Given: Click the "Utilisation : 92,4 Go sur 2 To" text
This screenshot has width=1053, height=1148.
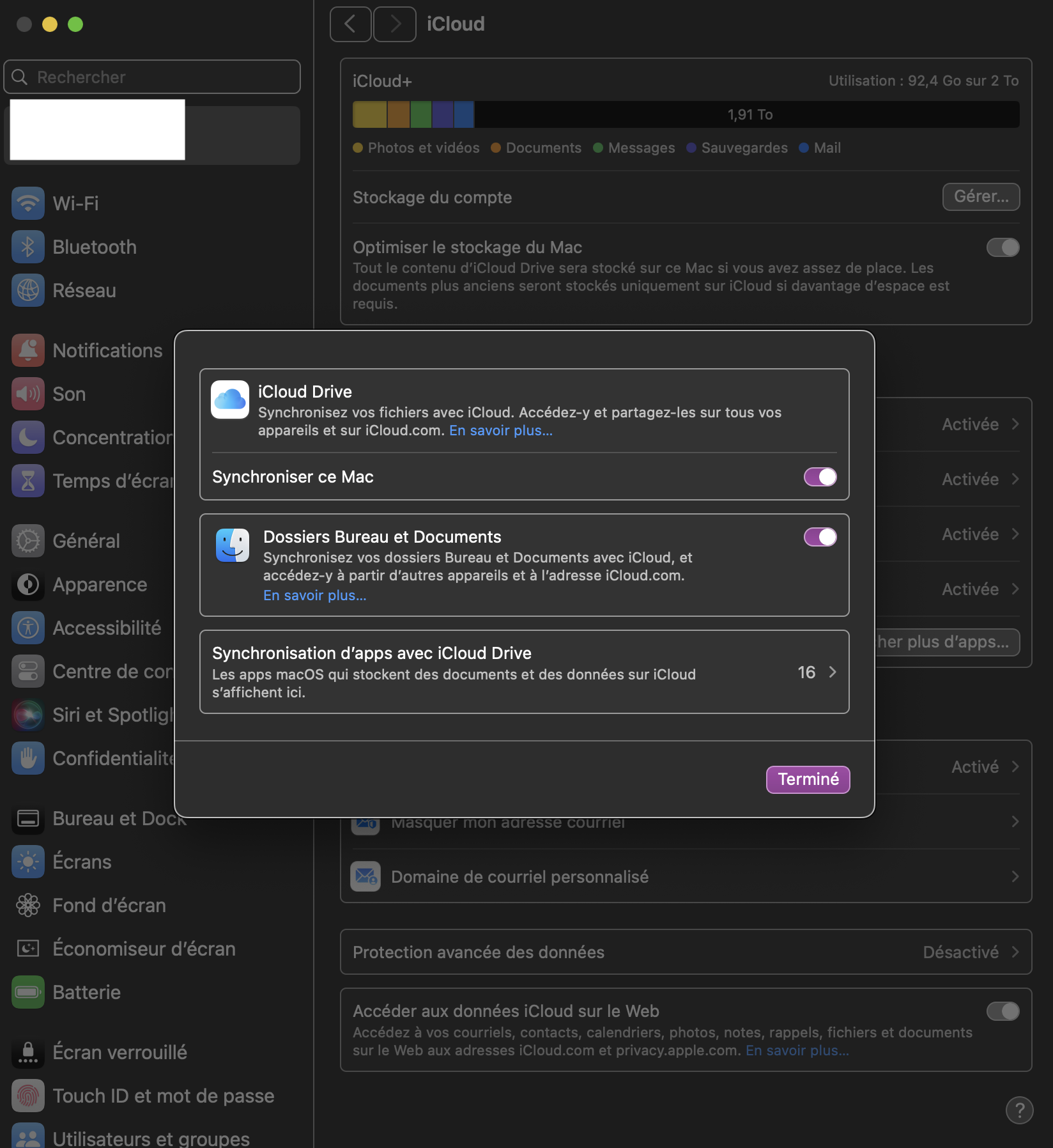Looking at the screenshot, I should pos(923,81).
